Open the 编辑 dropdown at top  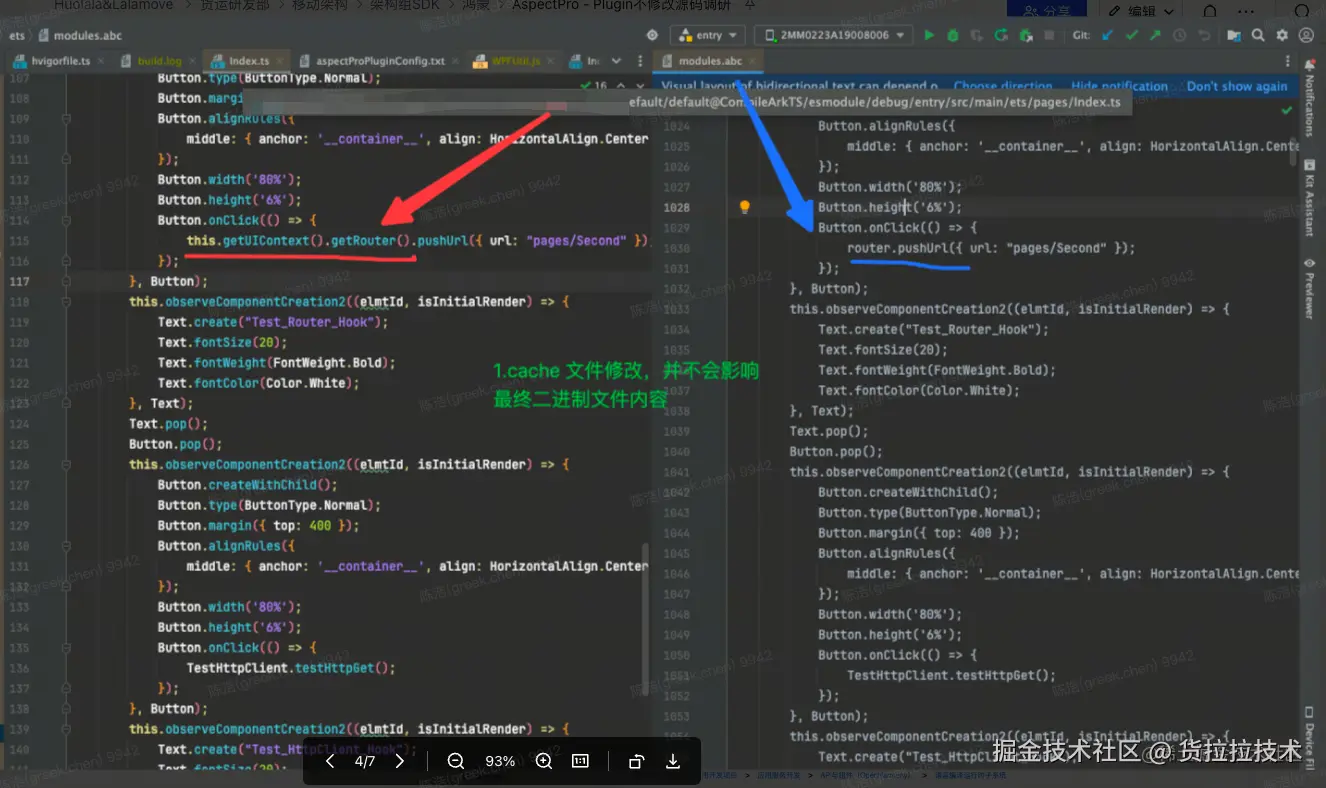1142,11
